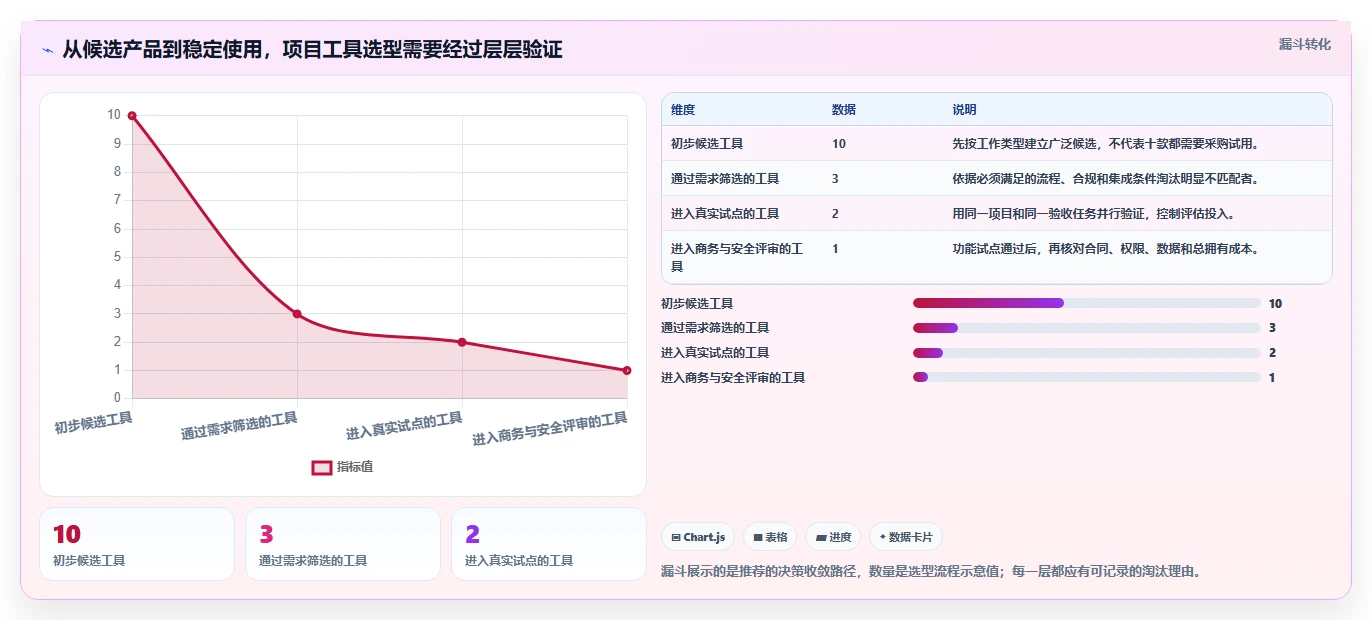This screenshot has width=1372, height=620.
Task: Select the 表格 tag chip
Action: point(770,537)
